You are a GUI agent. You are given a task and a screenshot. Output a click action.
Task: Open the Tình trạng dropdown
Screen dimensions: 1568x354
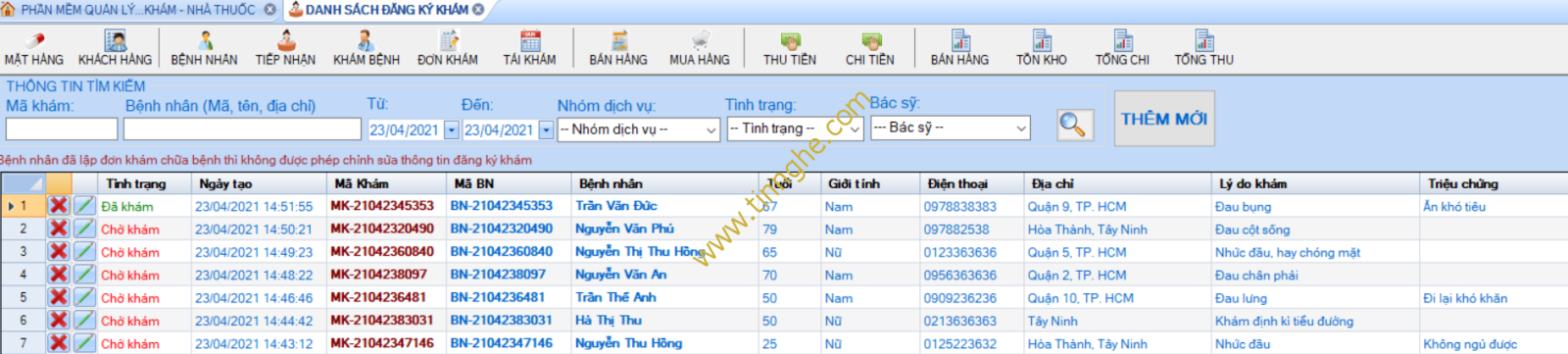pyautogui.click(x=854, y=128)
